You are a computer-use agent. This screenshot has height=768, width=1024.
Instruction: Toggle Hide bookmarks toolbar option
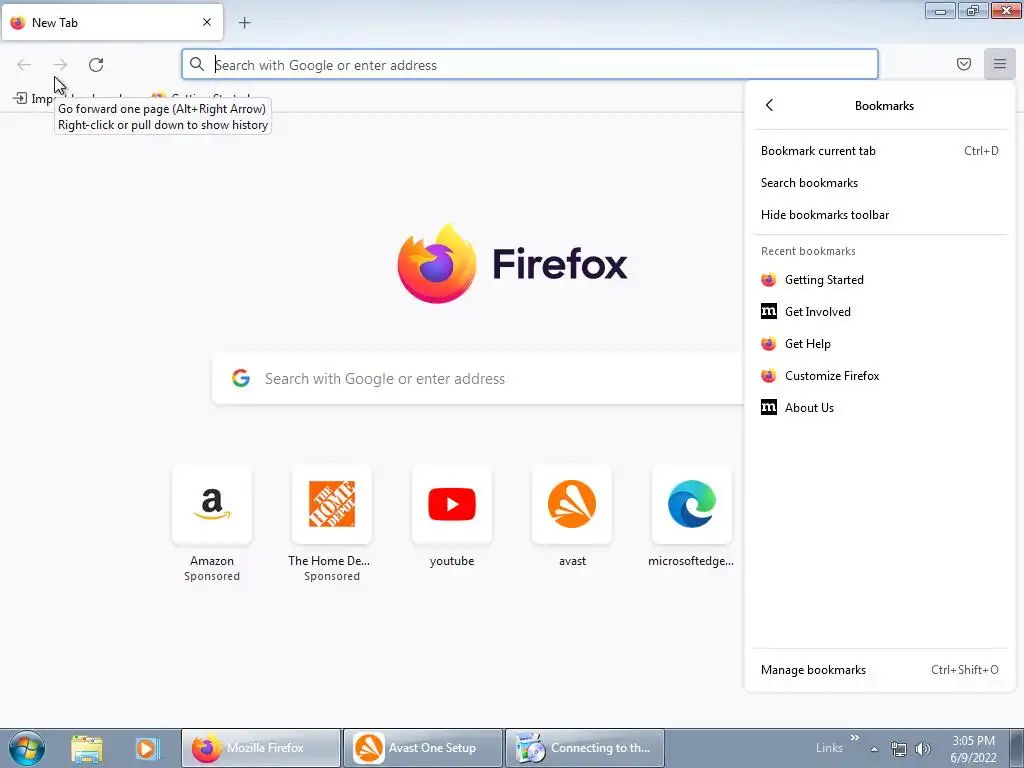pos(879,215)
